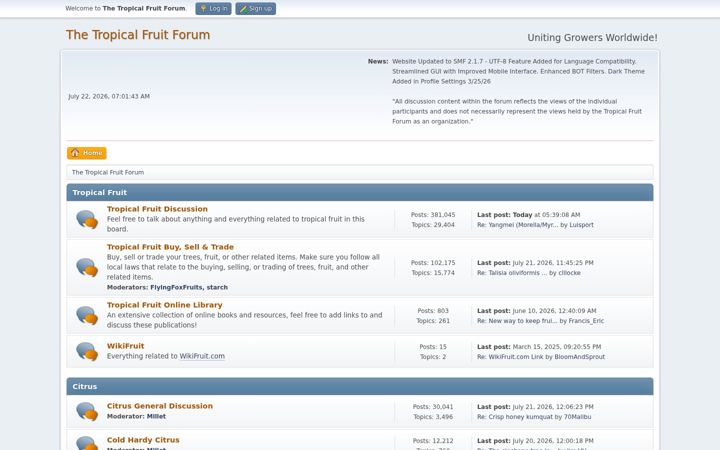This screenshot has width=720, height=450.
Task: Click the Citrus General Discussion board icon
Action: click(x=87, y=411)
